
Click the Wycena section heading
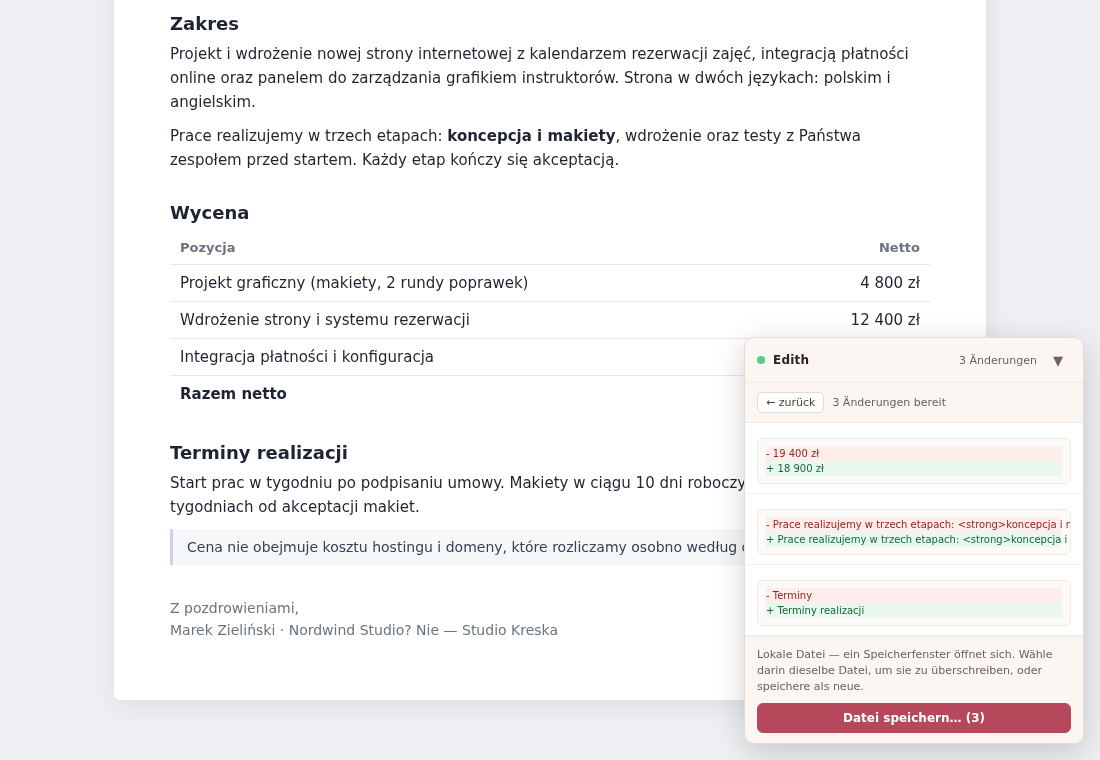click(x=209, y=213)
